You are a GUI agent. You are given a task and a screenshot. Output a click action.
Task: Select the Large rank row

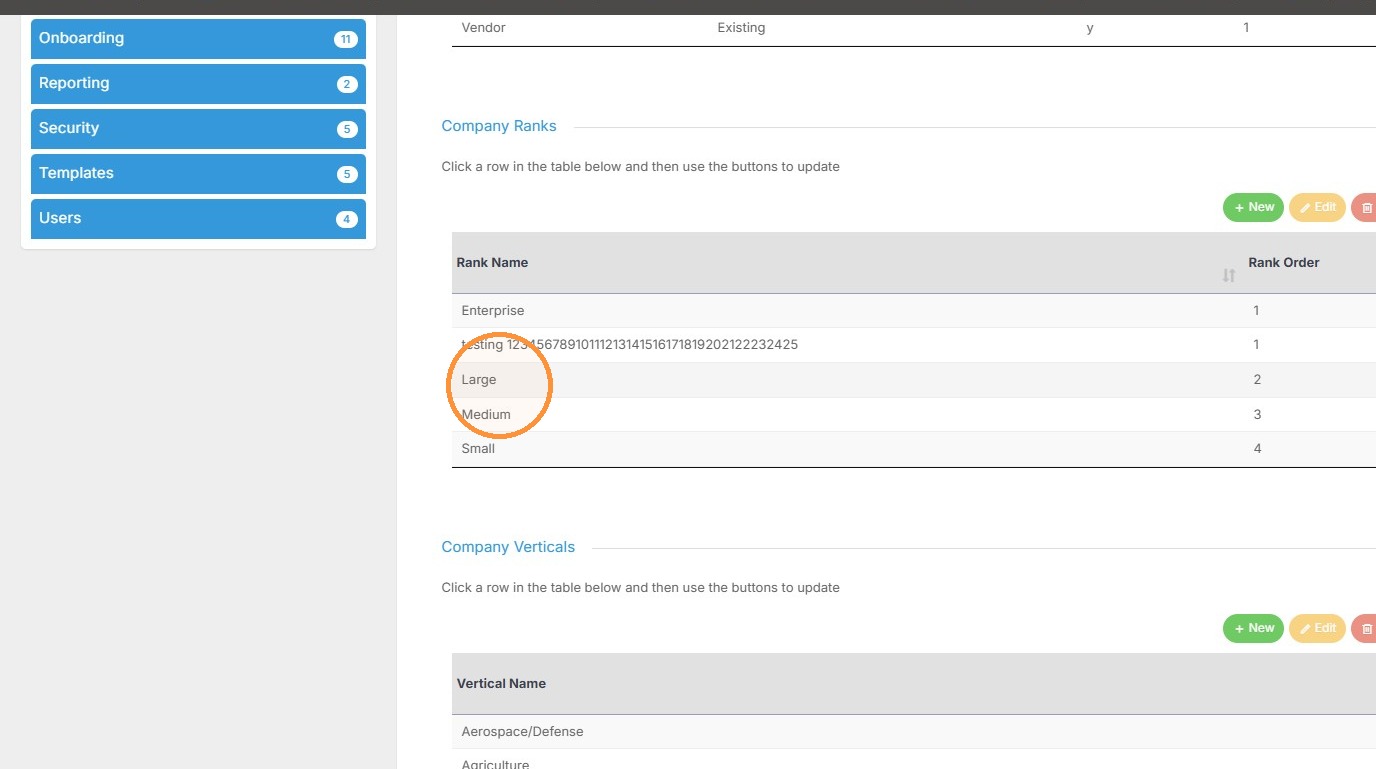click(x=914, y=380)
